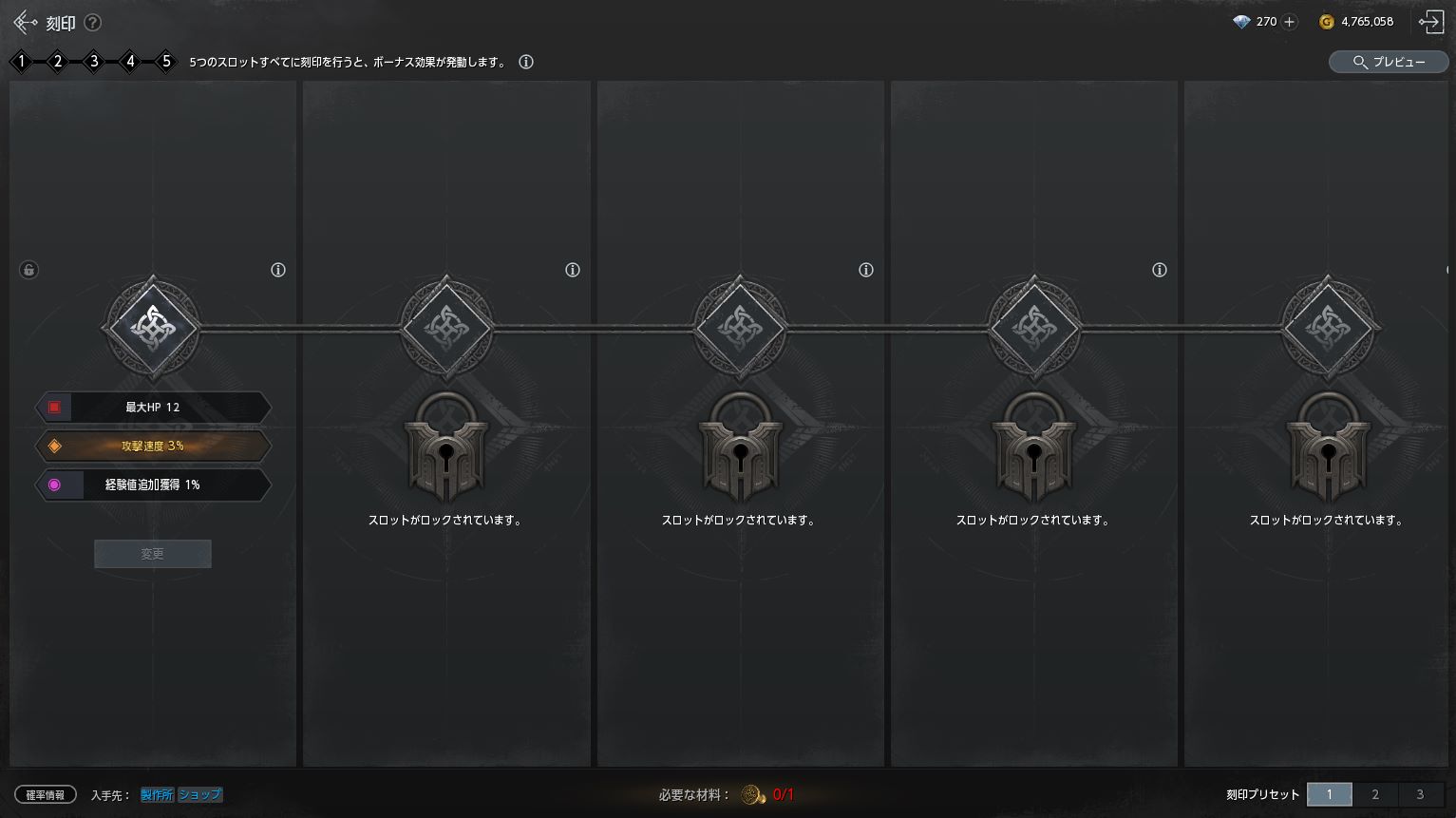1456x818 pixels.
Task: Switch to engraving preset 2
Action: (1374, 794)
